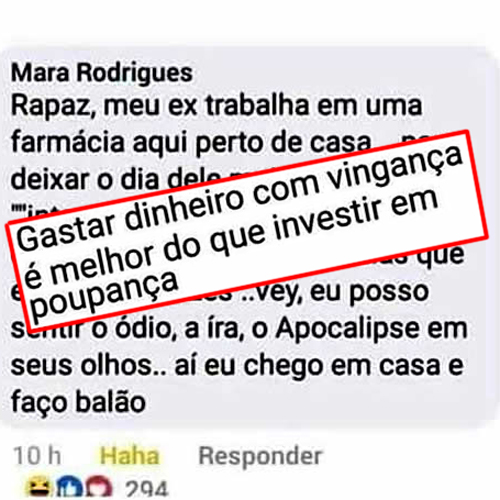Click the blue Like thumbs-up reaction icon
This screenshot has width=500, height=500.
pyautogui.click(x=71, y=489)
